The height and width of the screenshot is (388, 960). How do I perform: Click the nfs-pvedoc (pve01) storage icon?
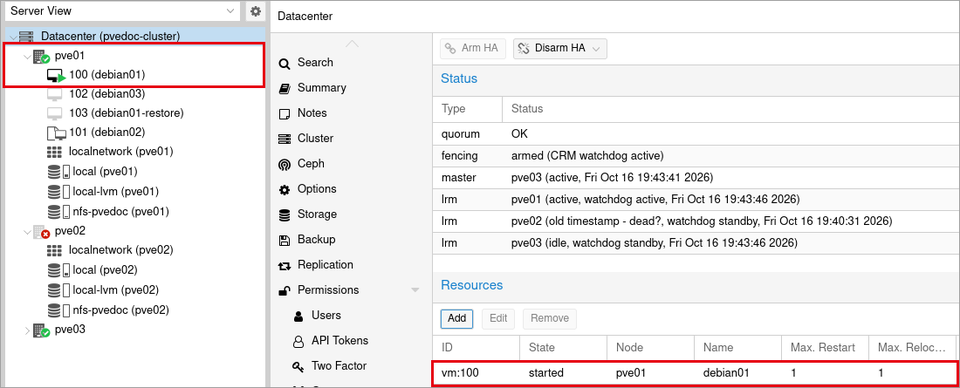coord(58,212)
